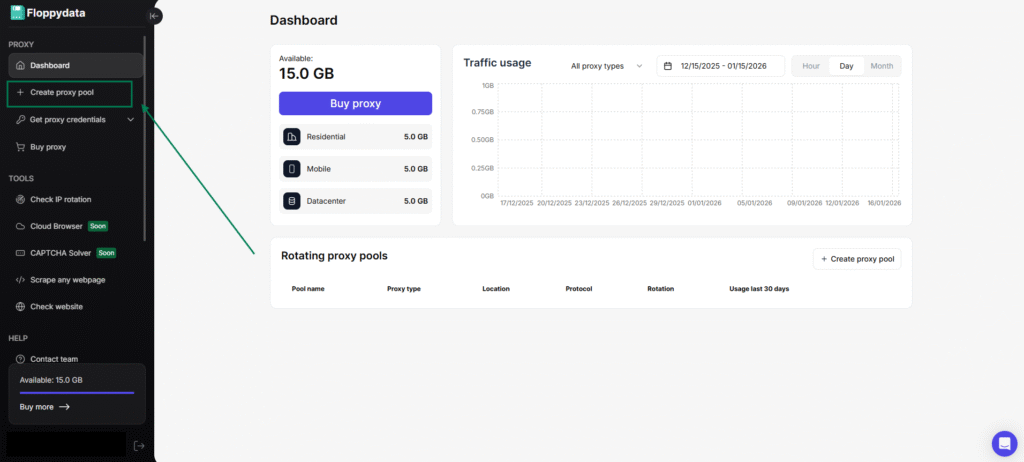Open the chat support bubble icon
Image resolution: width=1024 pixels, height=462 pixels.
coord(1003,443)
